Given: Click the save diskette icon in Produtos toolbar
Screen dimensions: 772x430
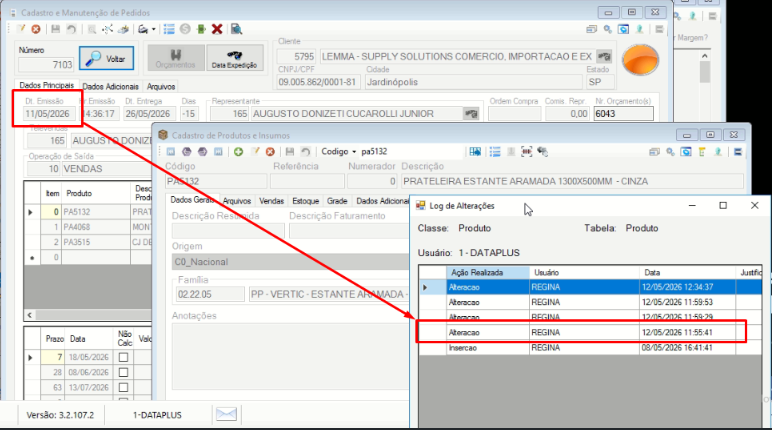Looking at the screenshot, I should click(290, 152).
